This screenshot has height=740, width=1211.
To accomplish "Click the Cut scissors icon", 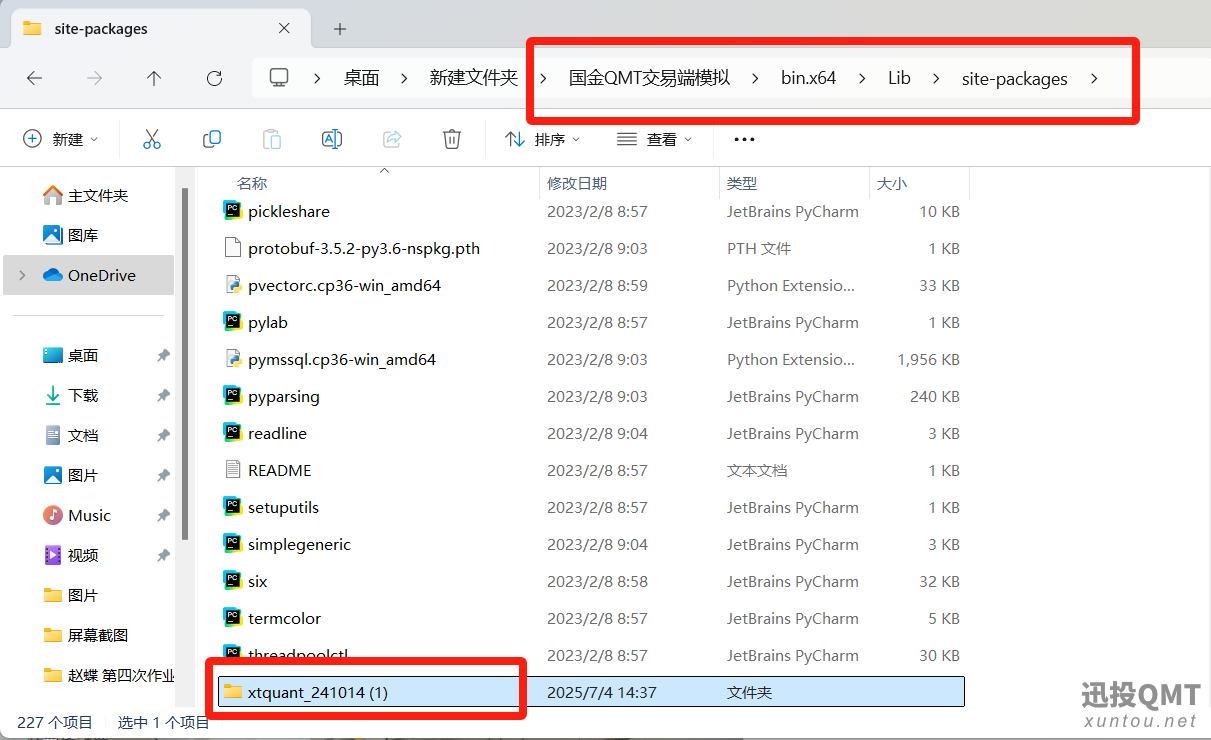I will (152, 139).
